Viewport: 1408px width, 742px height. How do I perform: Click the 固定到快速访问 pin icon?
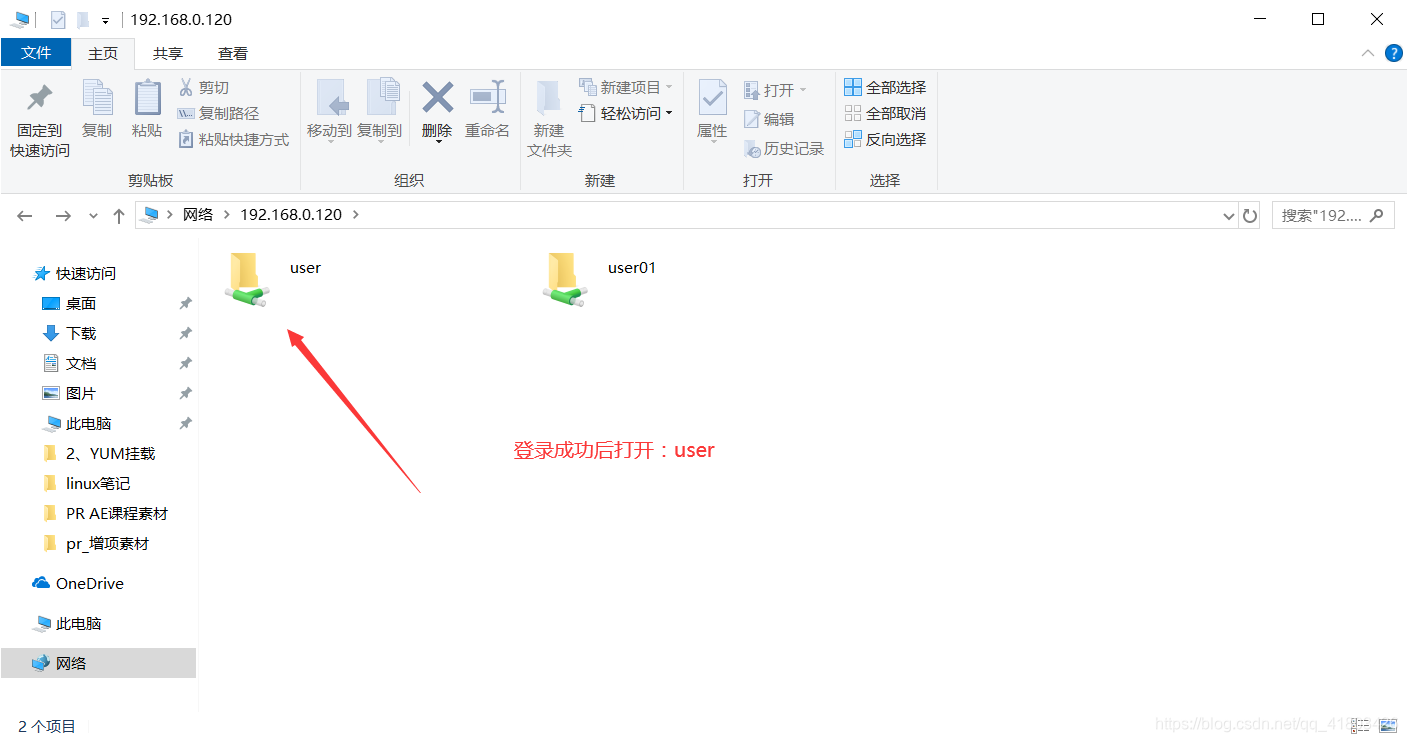(x=37, y=110)
